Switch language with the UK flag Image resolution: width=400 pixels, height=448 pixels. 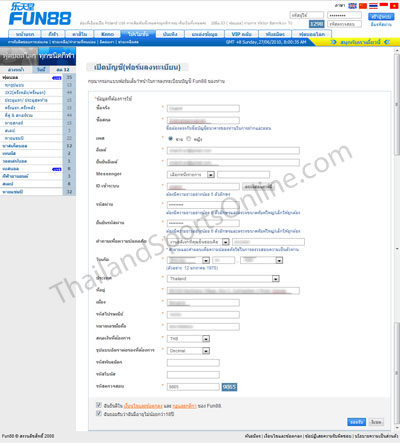click(352, 6)
